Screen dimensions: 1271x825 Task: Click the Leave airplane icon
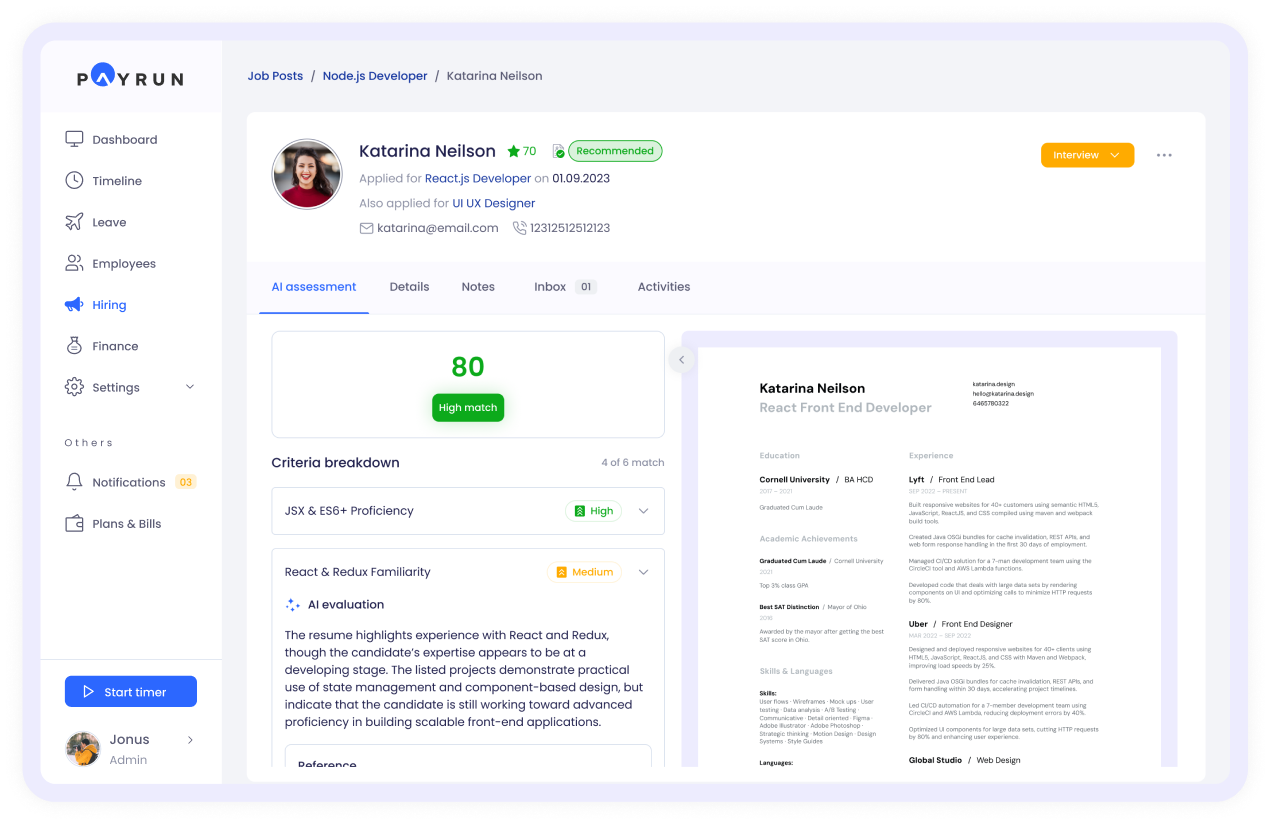click(x=74, y=222)
